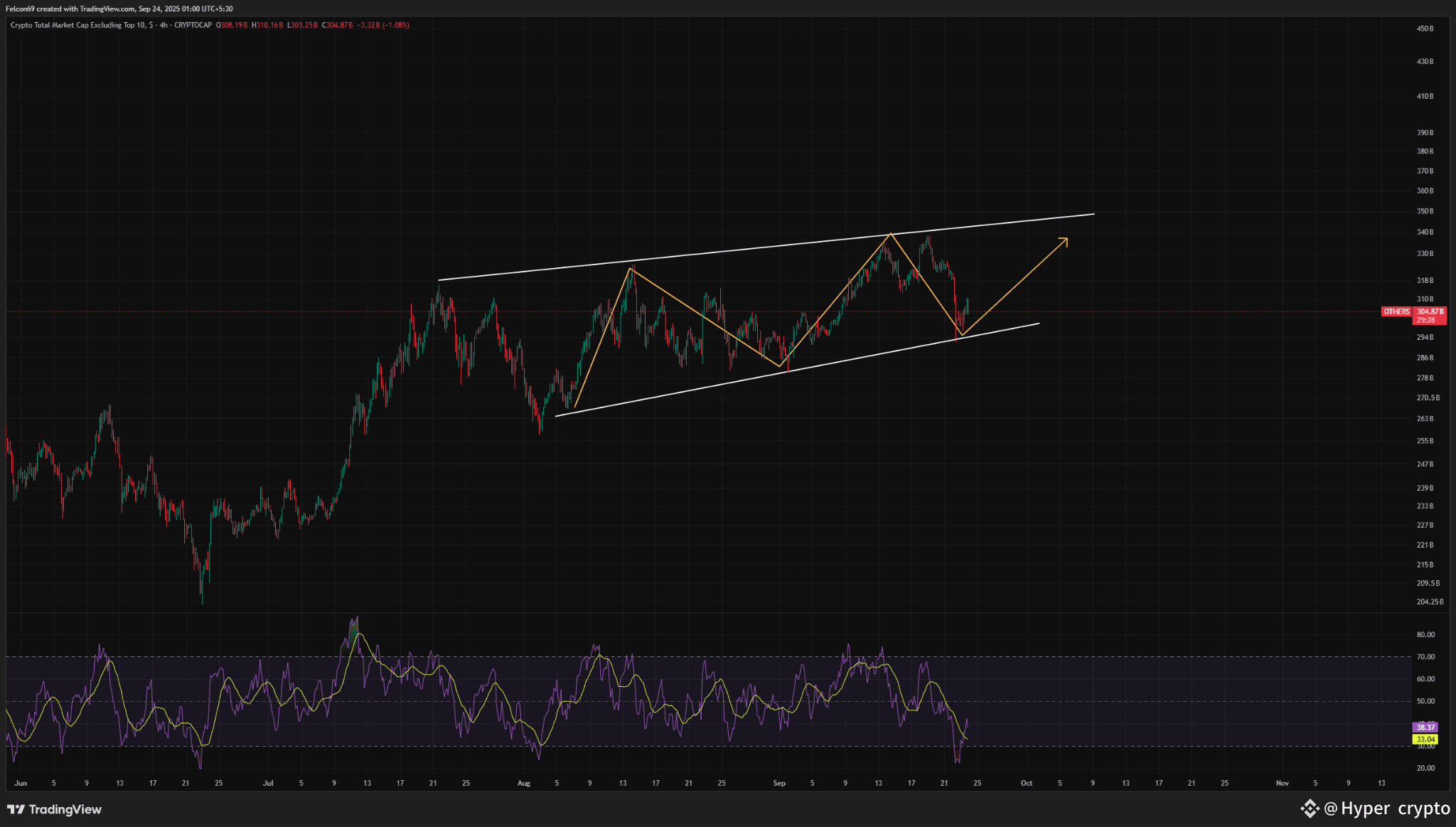Click the upper white channel trendline endpoint
The width and height of the screenshot is (1456, 827).
pos(1094,213)
